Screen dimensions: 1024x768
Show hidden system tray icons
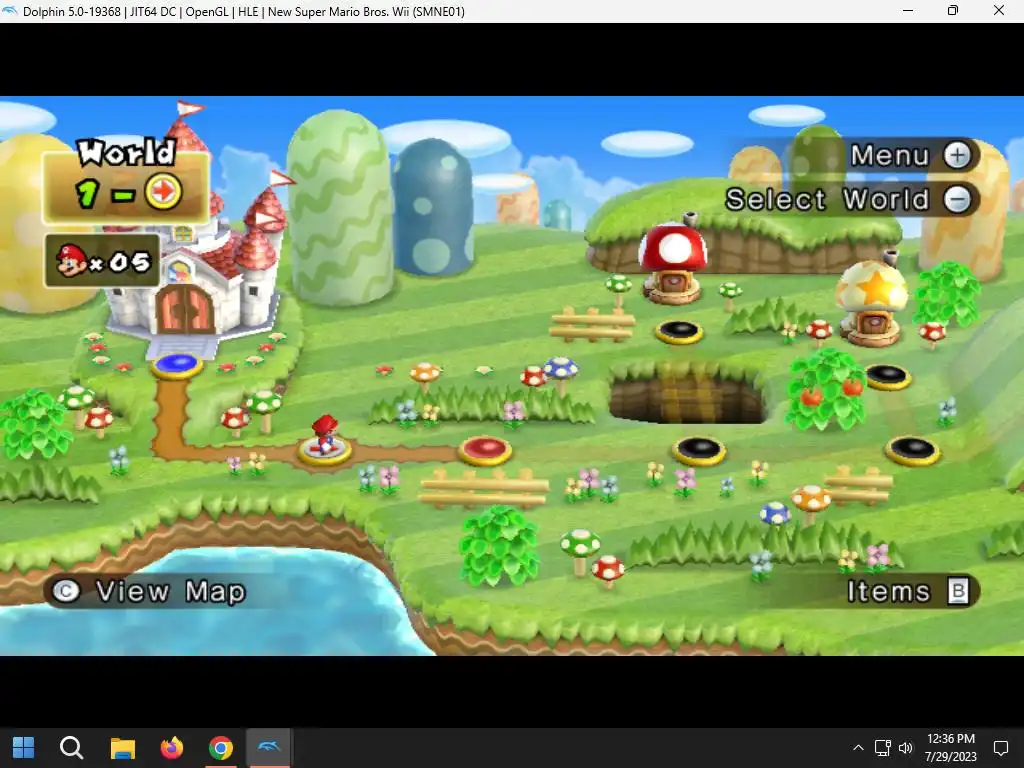point(858,748)
